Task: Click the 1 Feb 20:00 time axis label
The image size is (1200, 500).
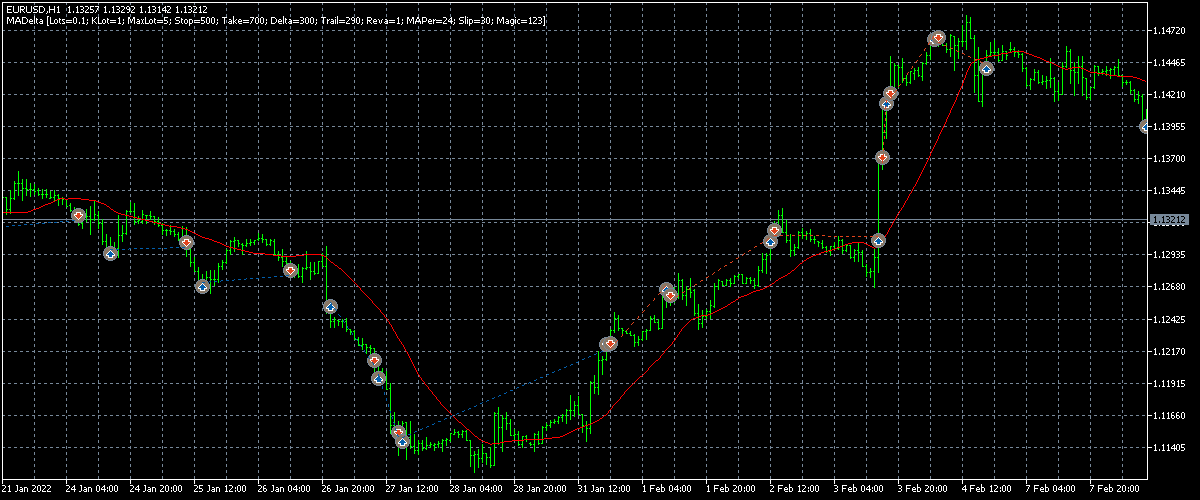Action: [732, 490]
